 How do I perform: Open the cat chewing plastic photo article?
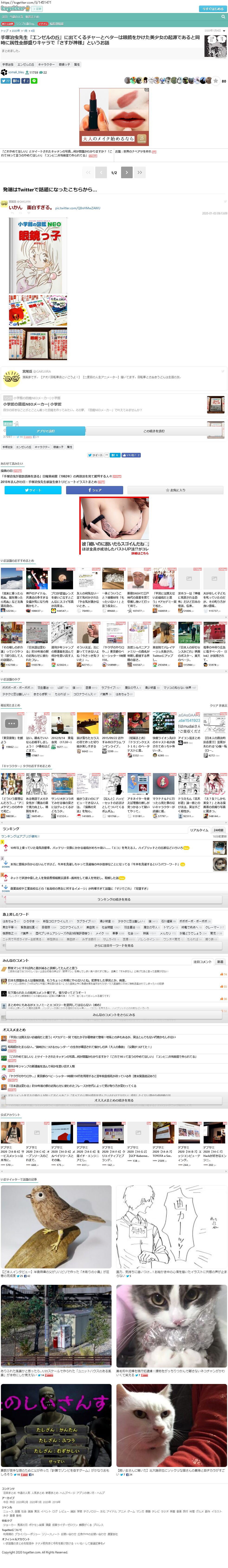pyautogui.click(x=171, y=1326)
